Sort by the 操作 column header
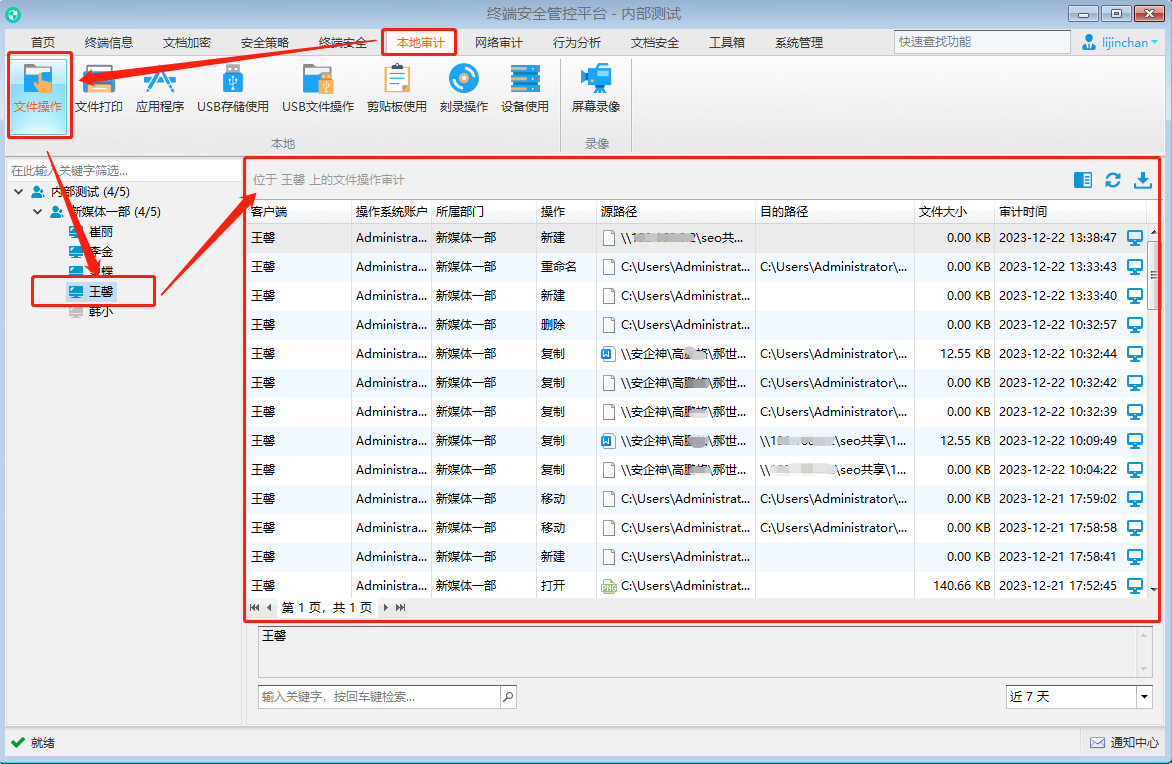The height and width of the screenshot is (764, 1172). [x=566, y=212]
